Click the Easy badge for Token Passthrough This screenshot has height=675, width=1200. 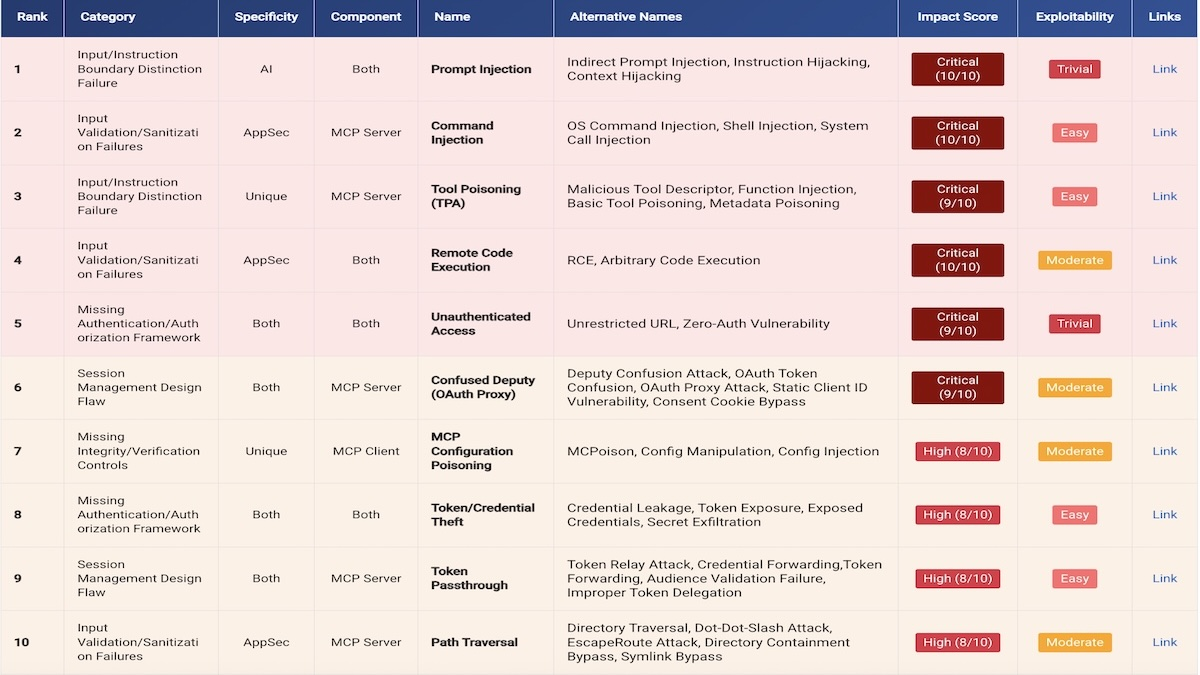(1074, 578)
